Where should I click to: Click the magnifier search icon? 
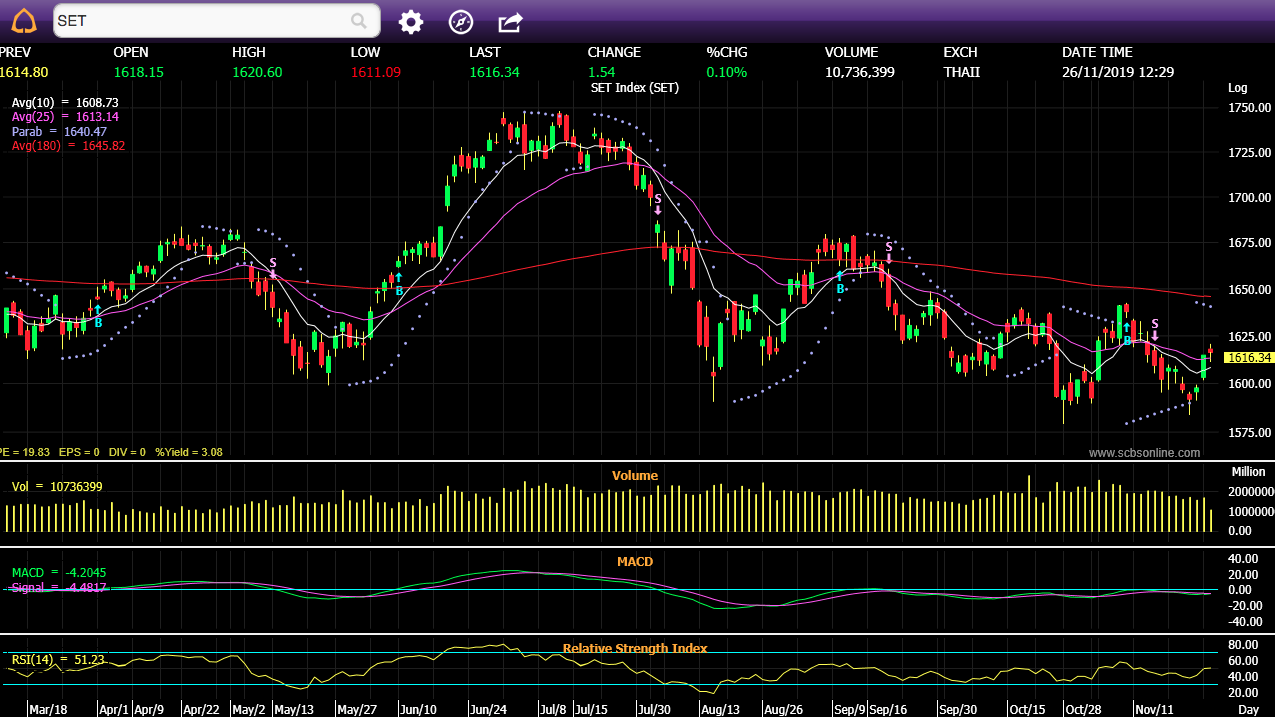pos(359,21)
